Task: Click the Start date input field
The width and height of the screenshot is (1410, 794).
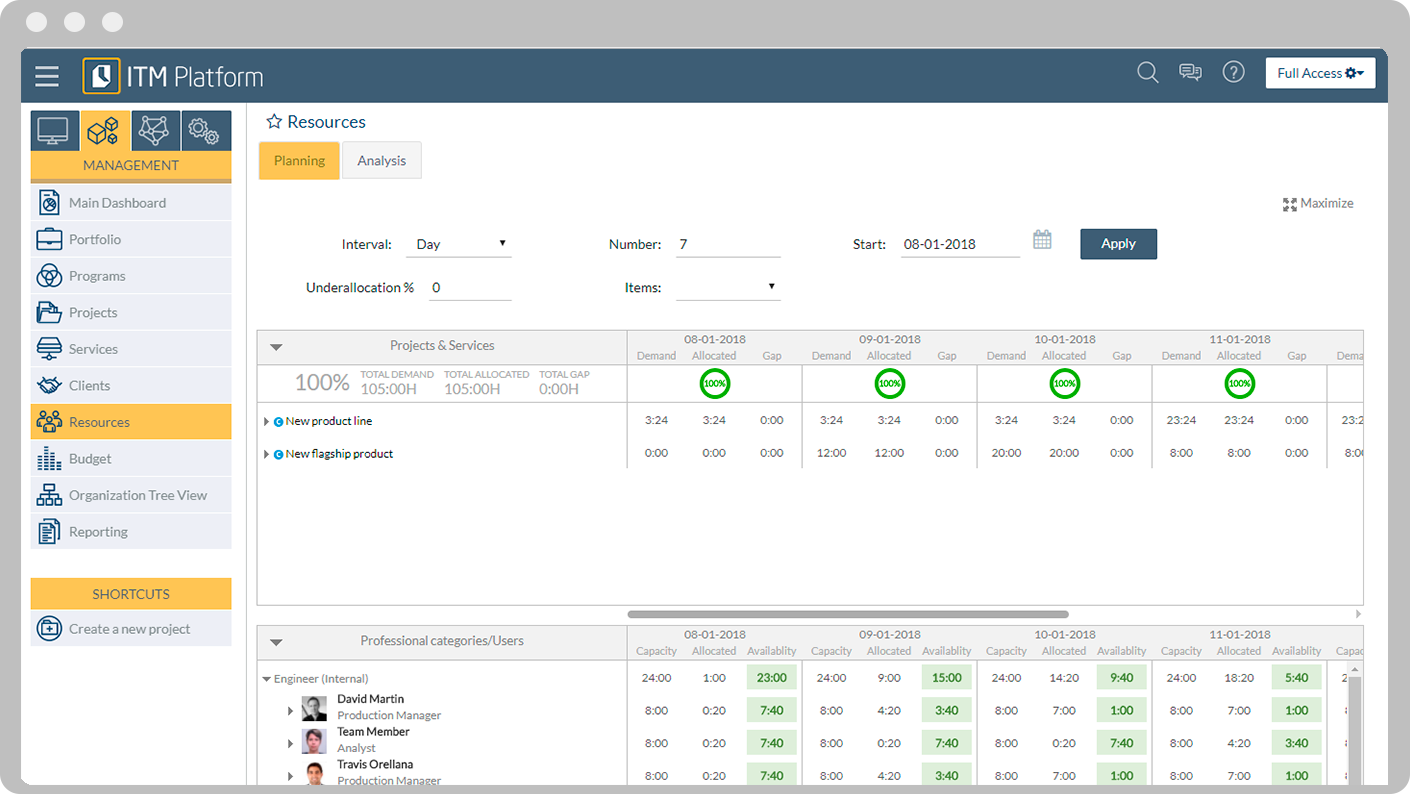Action: coord(960,244)
